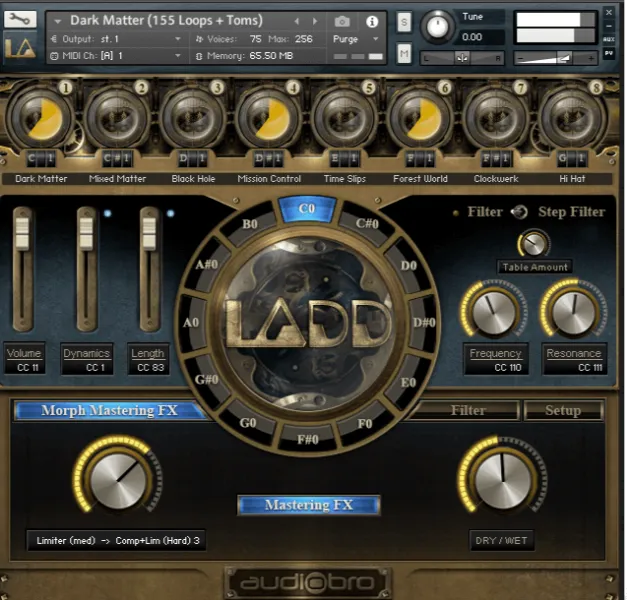Click the Frequency knob

tap(494, 312)
